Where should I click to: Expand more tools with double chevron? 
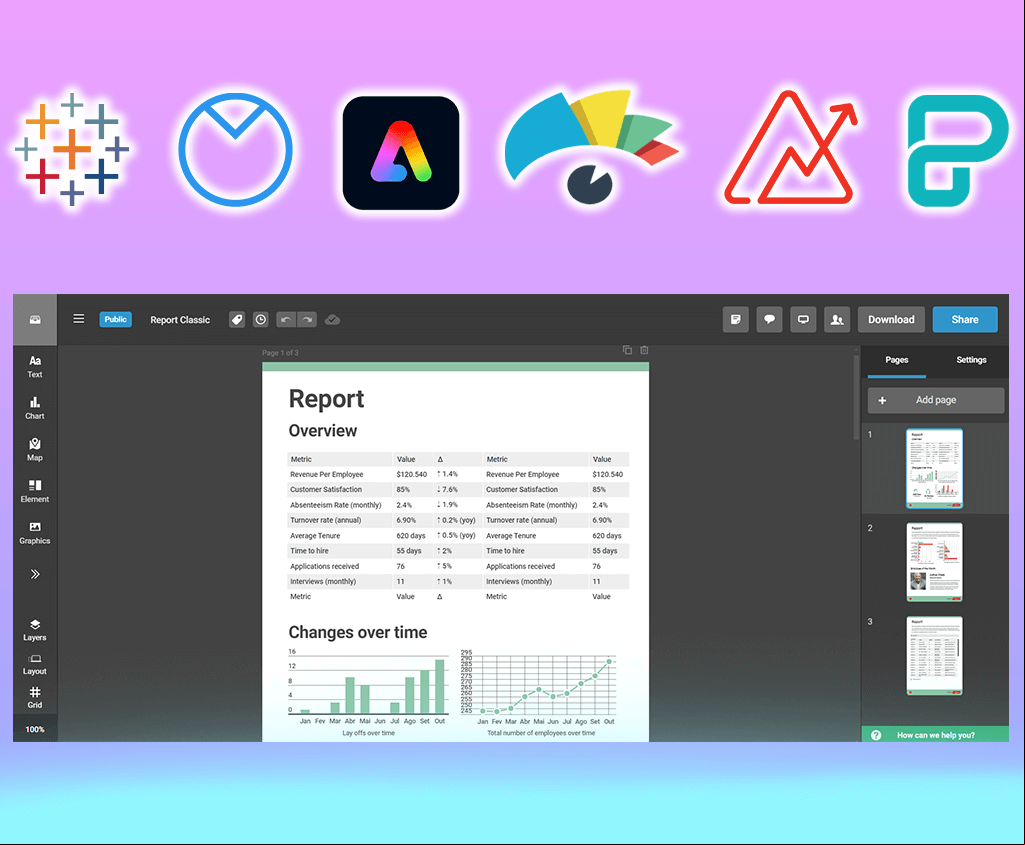pyautogui.click(x=35, y=574)
